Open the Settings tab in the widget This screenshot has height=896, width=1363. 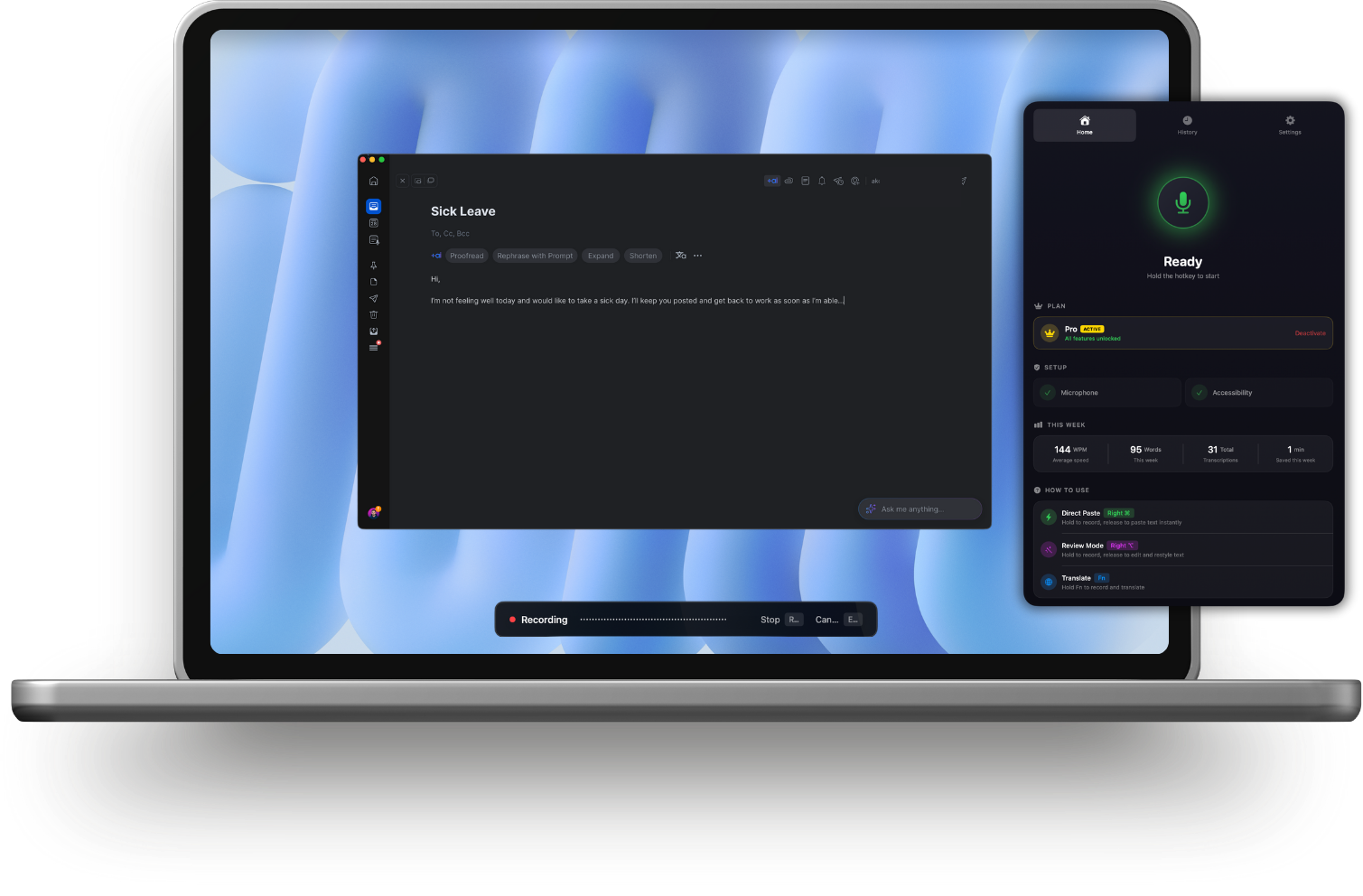1290,125
